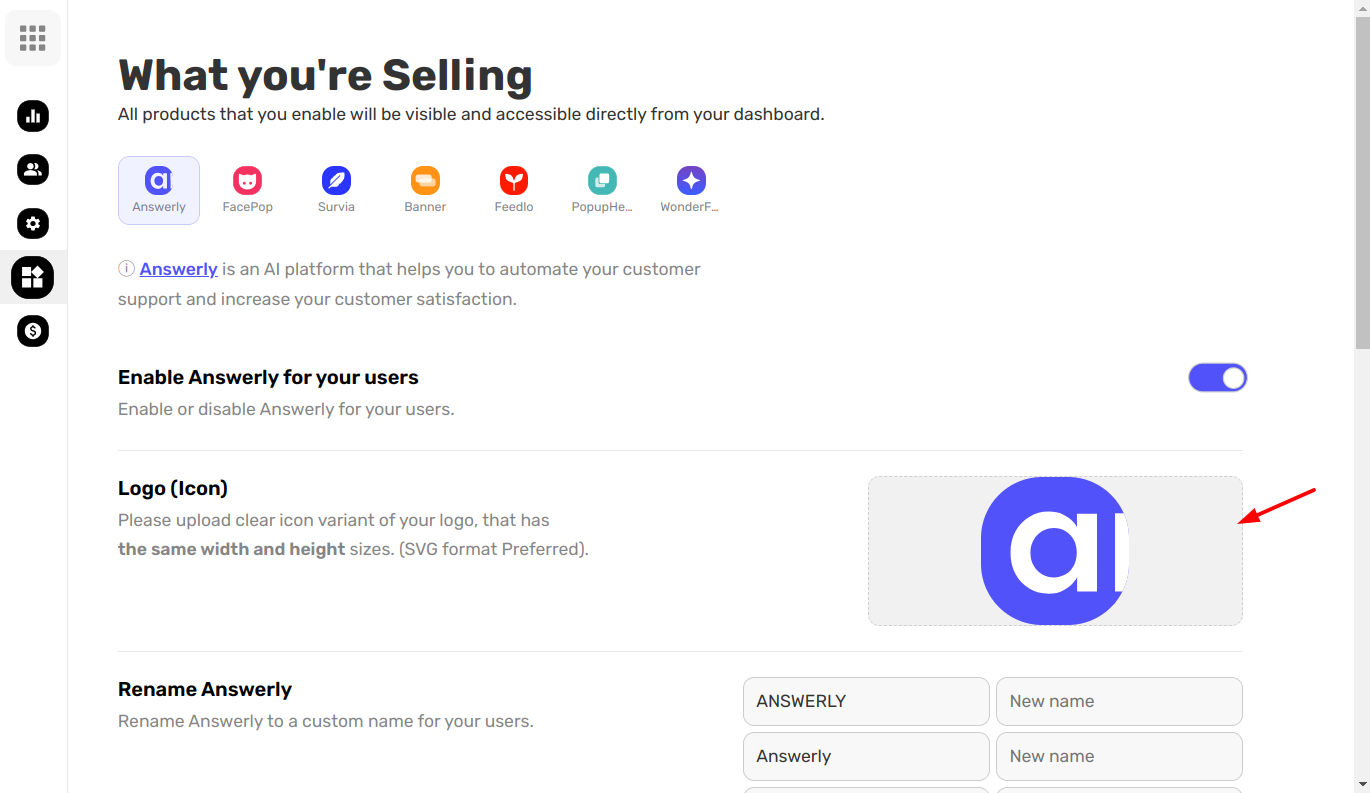Open the analytics bar chart sidebar icon

point(33,116)
